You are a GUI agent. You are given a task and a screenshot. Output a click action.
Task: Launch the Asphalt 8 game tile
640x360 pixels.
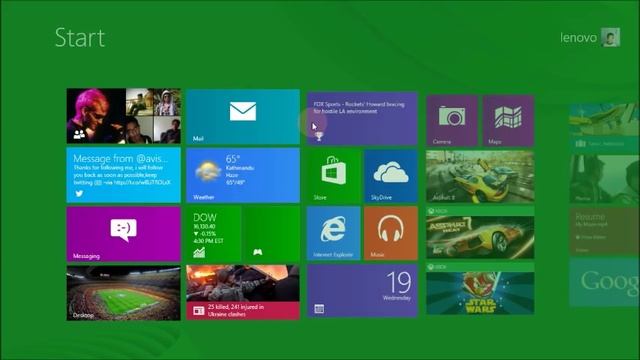480,177
